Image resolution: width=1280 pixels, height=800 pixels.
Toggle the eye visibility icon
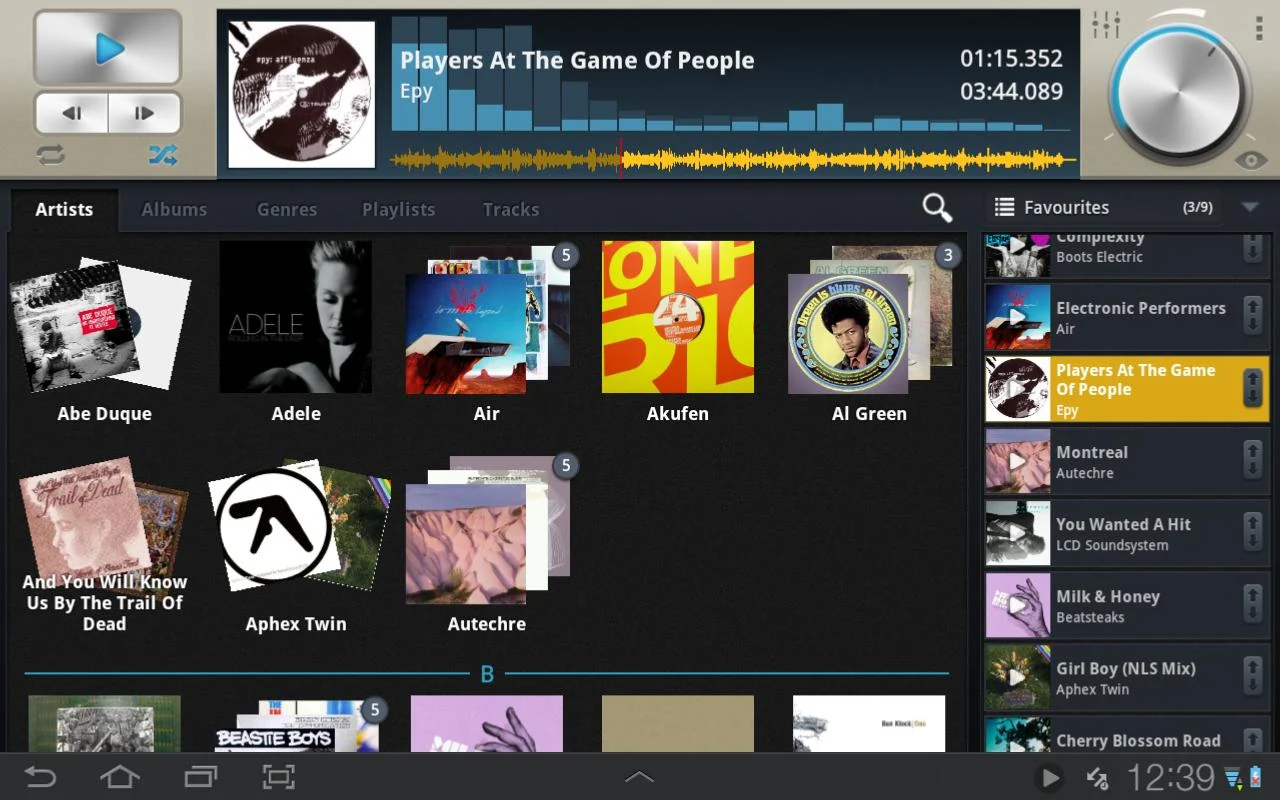point(1250,160)
